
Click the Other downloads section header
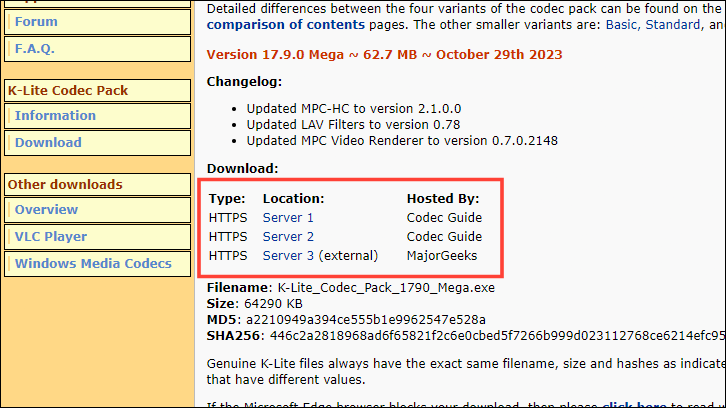98,184
